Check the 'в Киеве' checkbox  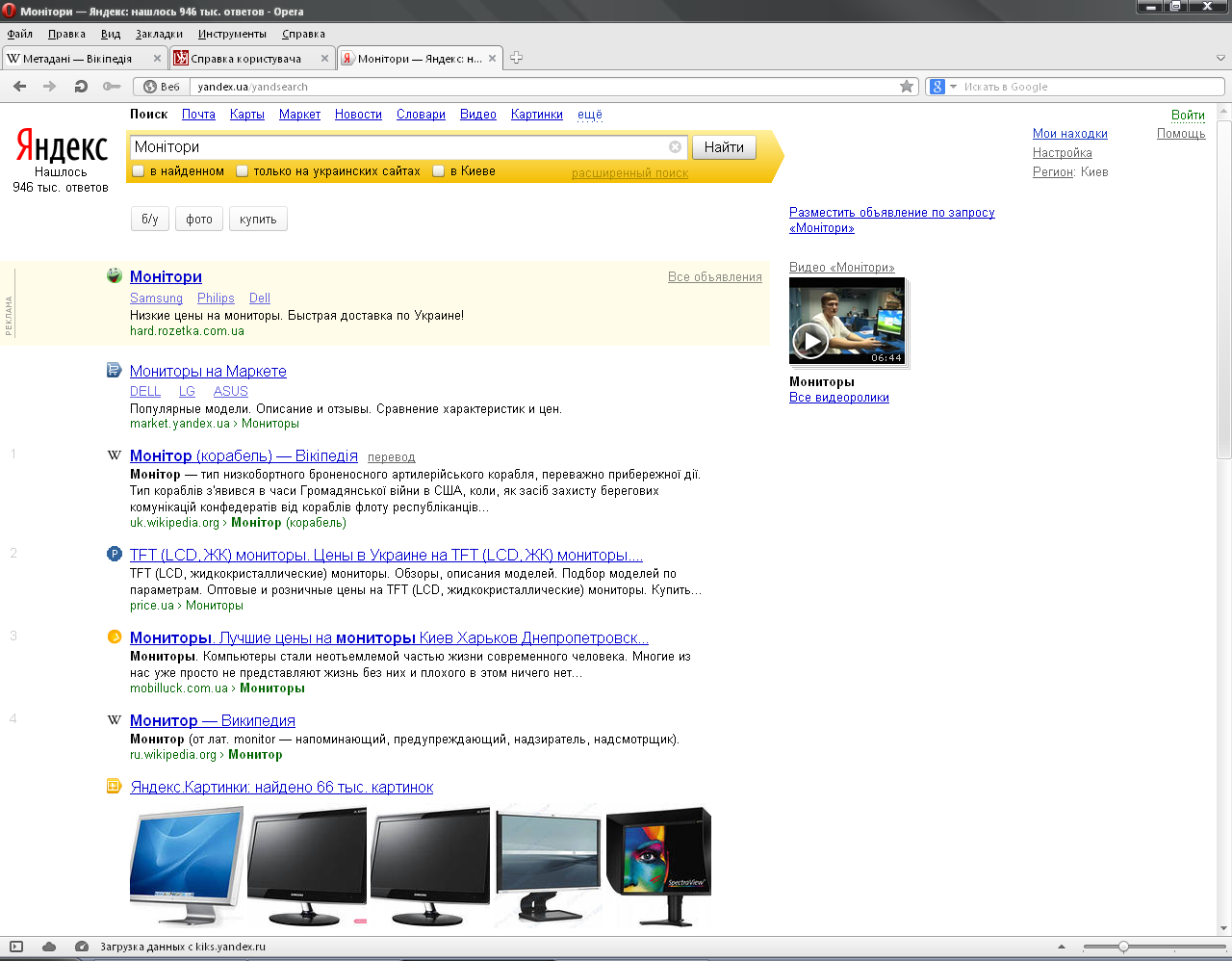pyautogui.click(x=439, y=170)
